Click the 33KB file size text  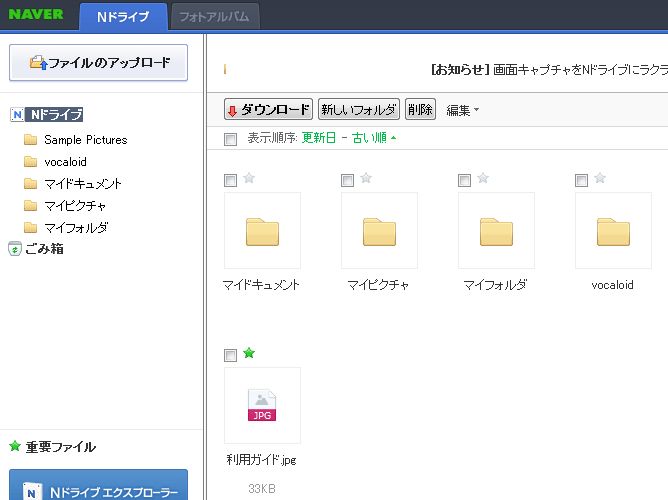[262, 489]
